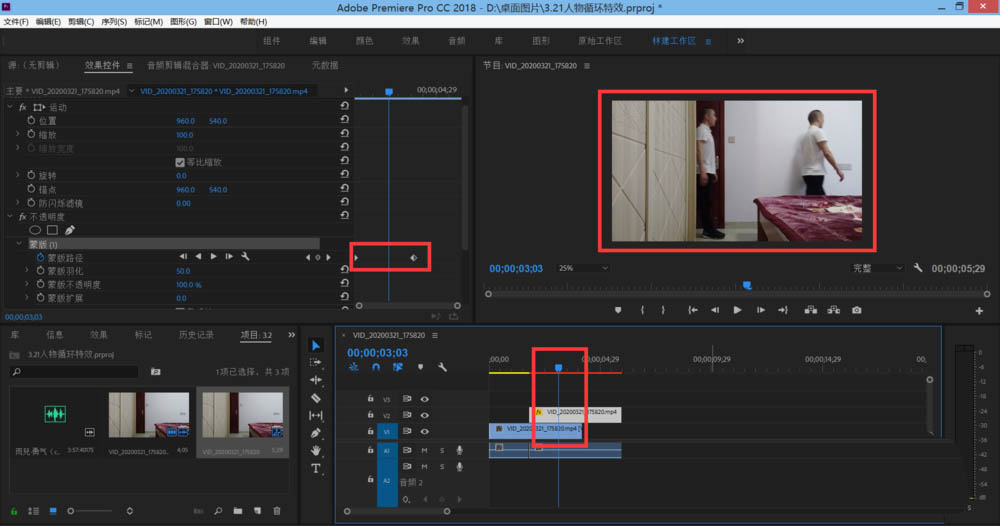Switch to the Color workspace tab (颜色)
This screenshot has height=526, width=1000.
(364, 41)
